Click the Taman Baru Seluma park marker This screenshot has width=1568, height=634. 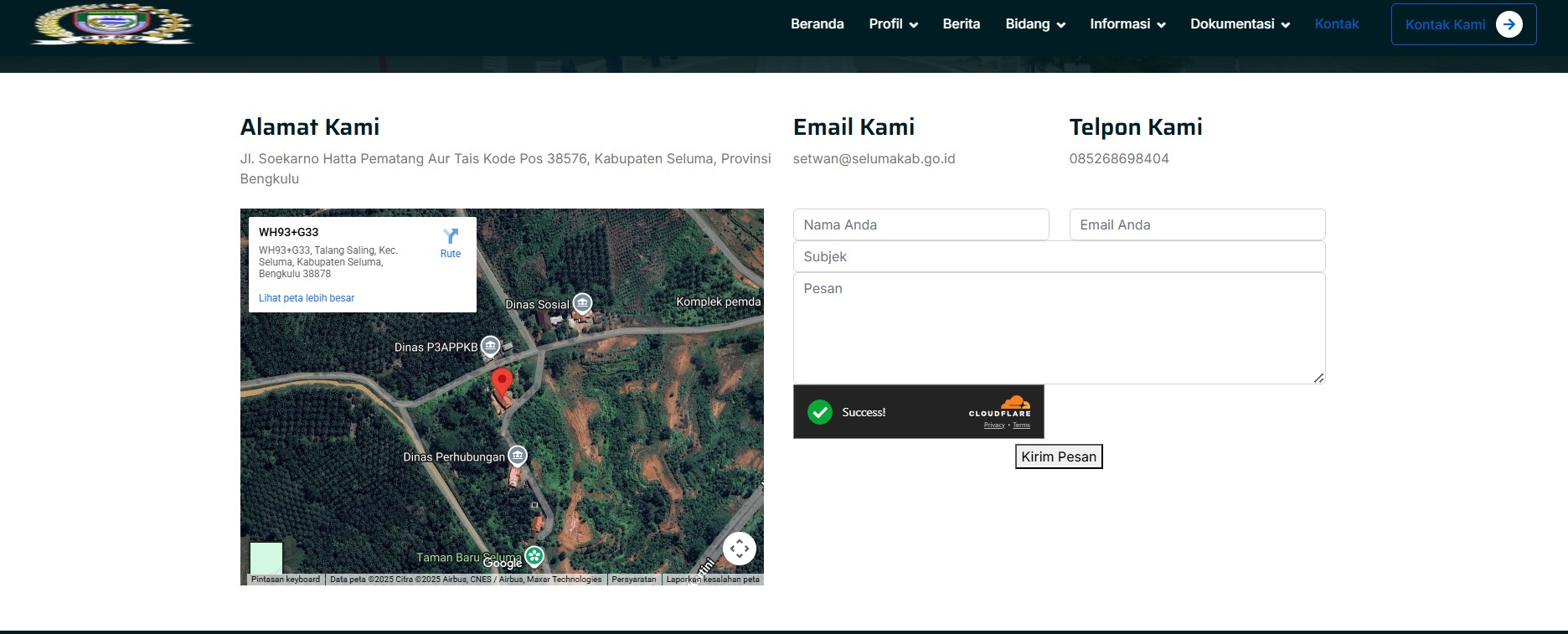click(534, 556)
